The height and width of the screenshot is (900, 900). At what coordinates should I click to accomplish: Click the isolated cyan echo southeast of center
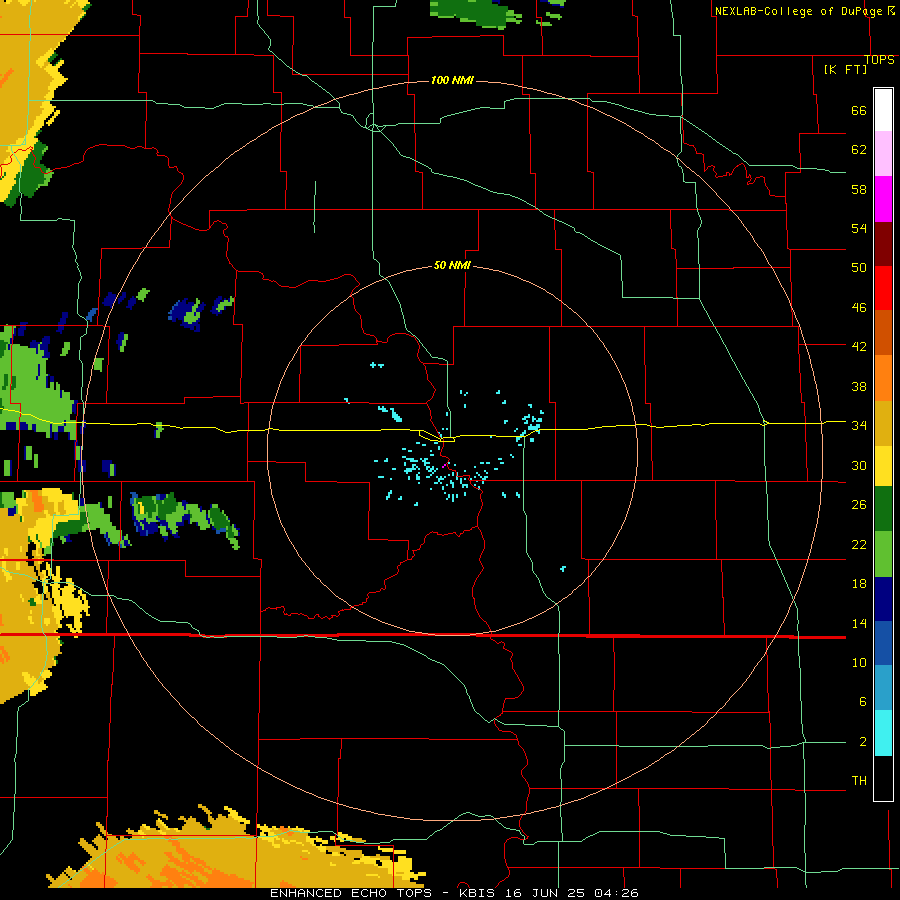tap(563, 569)
